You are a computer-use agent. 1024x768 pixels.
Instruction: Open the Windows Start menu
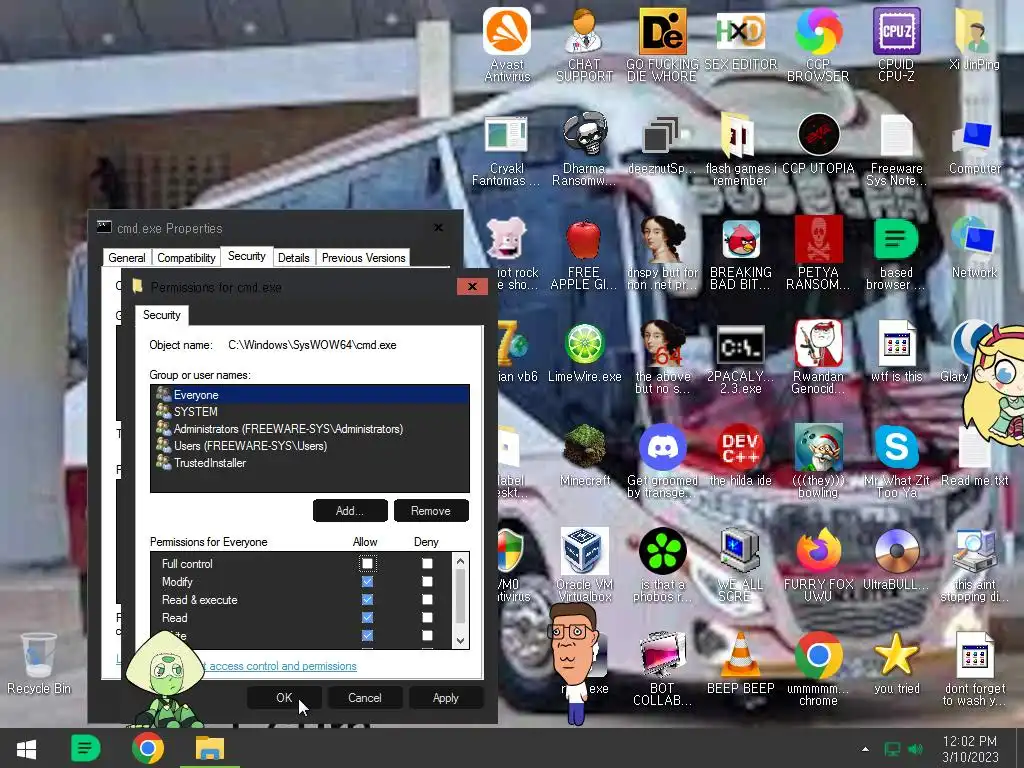(x=26, y=748)
